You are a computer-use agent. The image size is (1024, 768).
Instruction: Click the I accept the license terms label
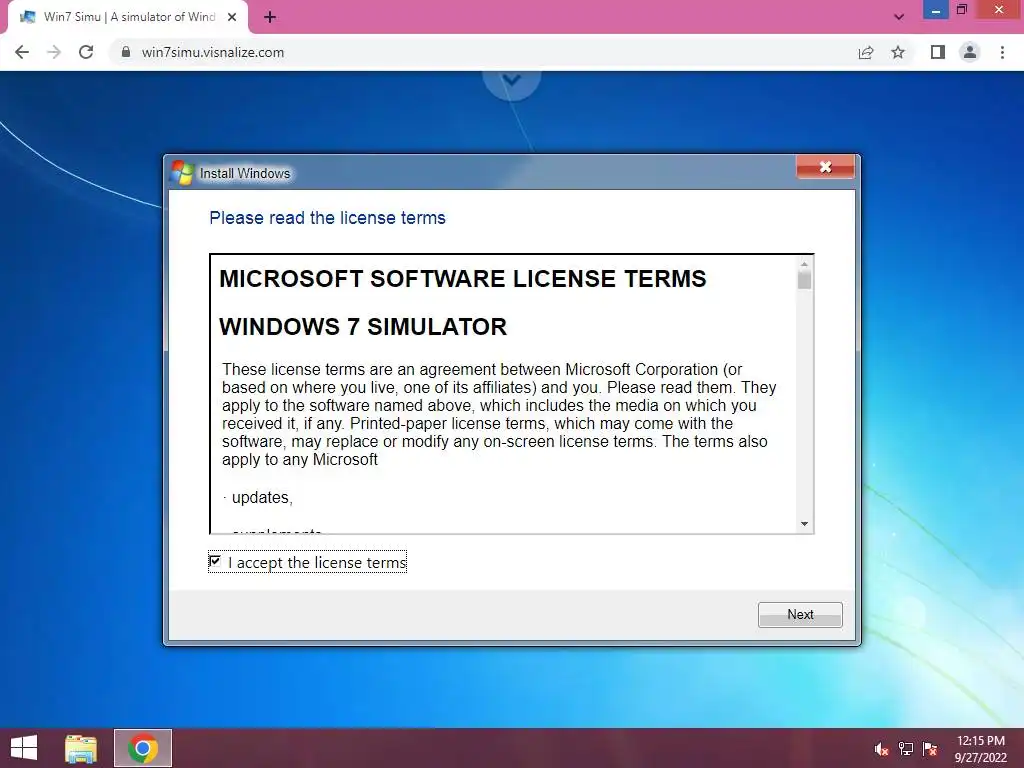(x=317, y=562)
